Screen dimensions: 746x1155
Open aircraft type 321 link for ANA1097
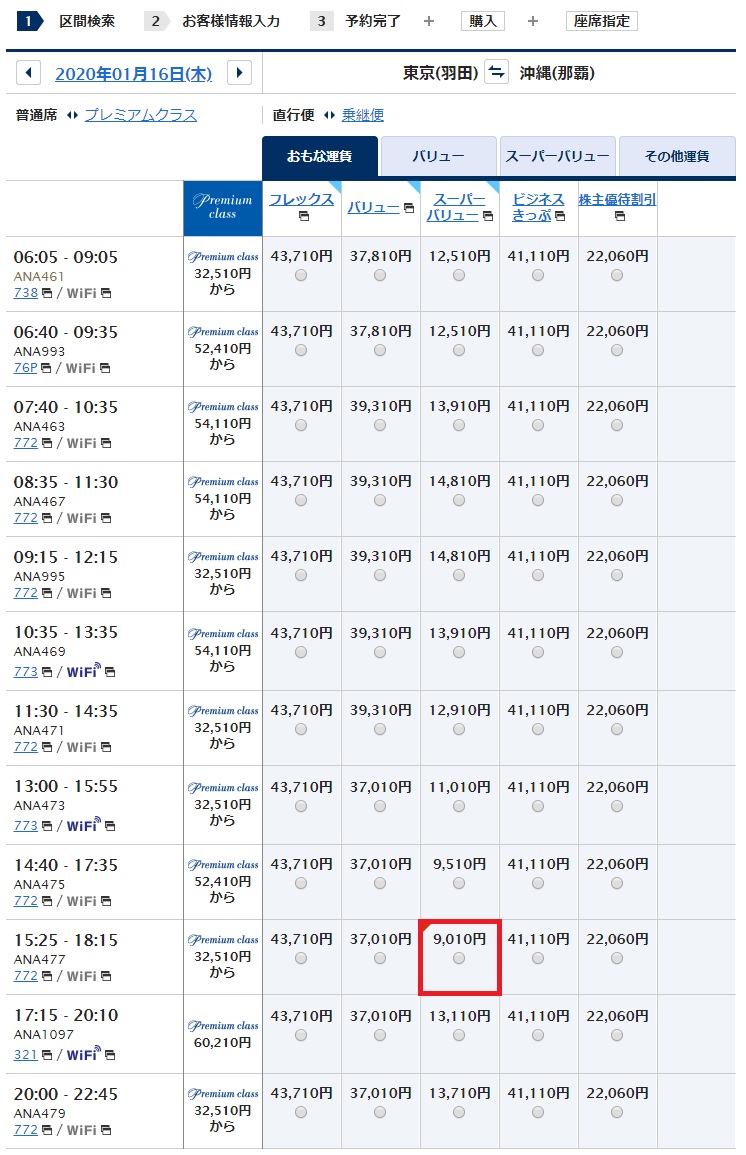pos(25,1055)
